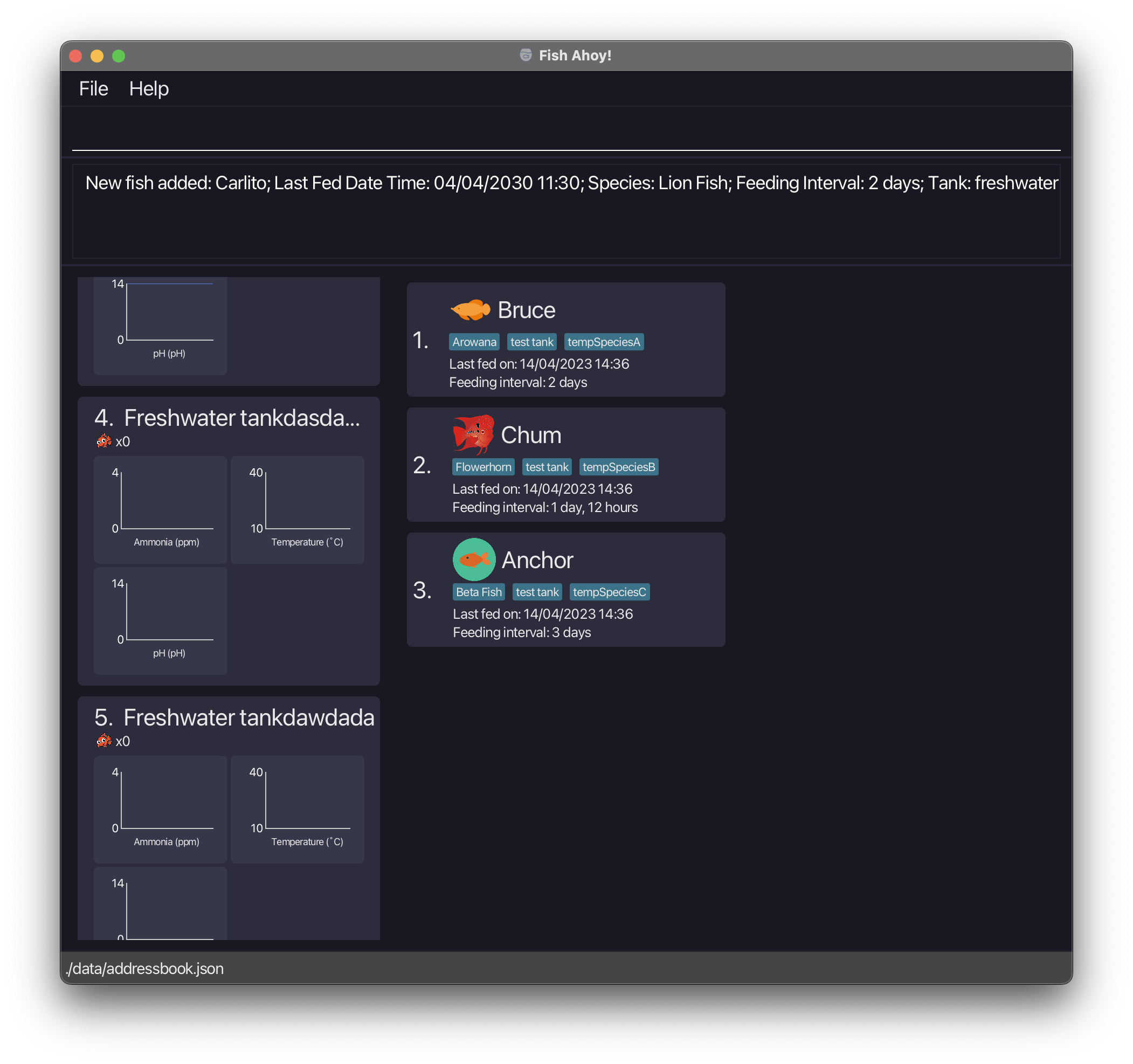Click Chum's red Flowerhorn fish icon
The width and height of the screenshot is (1133, 1064).
pos(473,434)
